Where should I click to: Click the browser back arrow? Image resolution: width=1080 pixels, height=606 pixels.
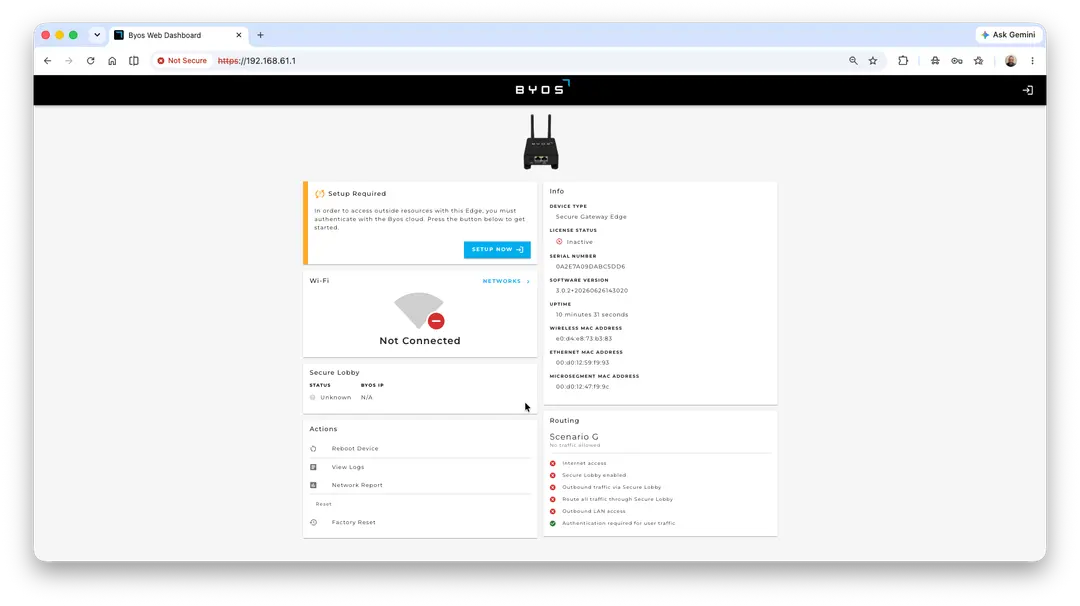[x=48, y=61]
